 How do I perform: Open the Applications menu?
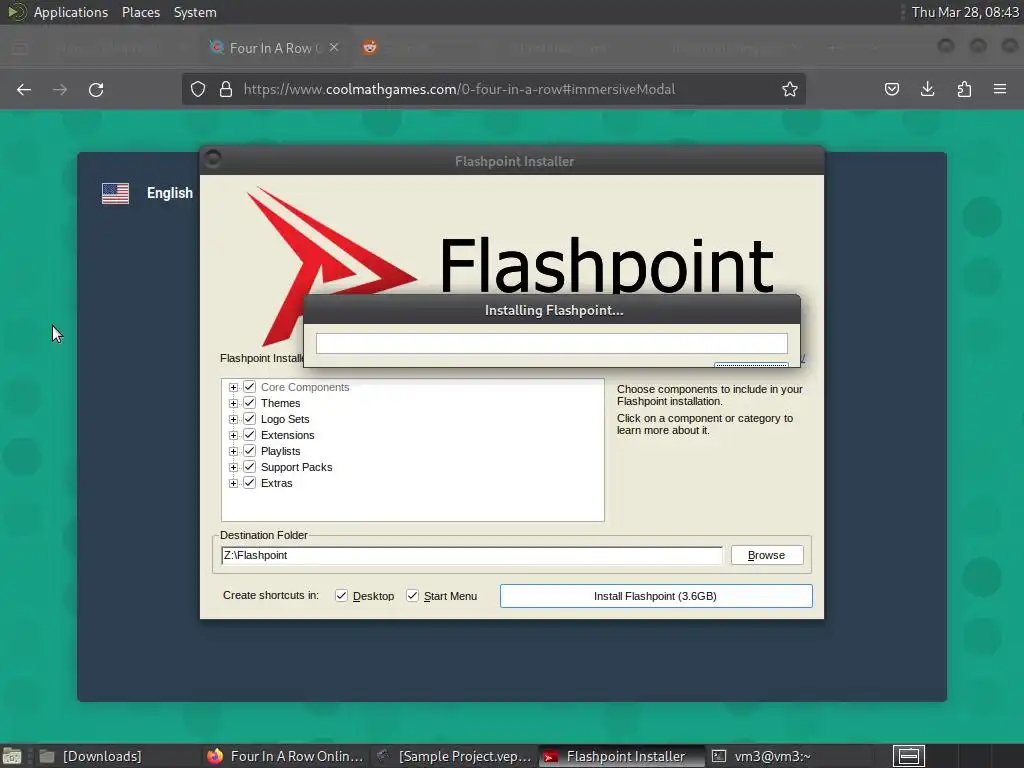pyautogui.click(x=71, y=12)
